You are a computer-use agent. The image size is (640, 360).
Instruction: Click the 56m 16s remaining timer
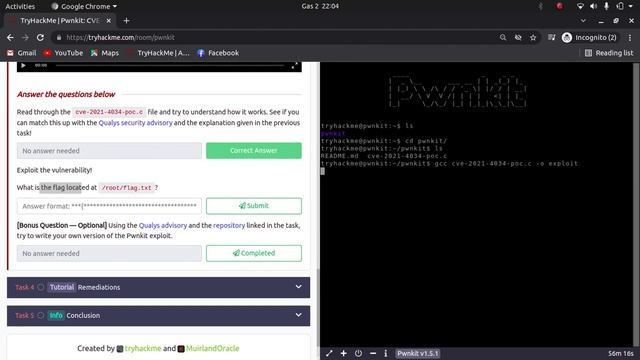tap(621, 353)
